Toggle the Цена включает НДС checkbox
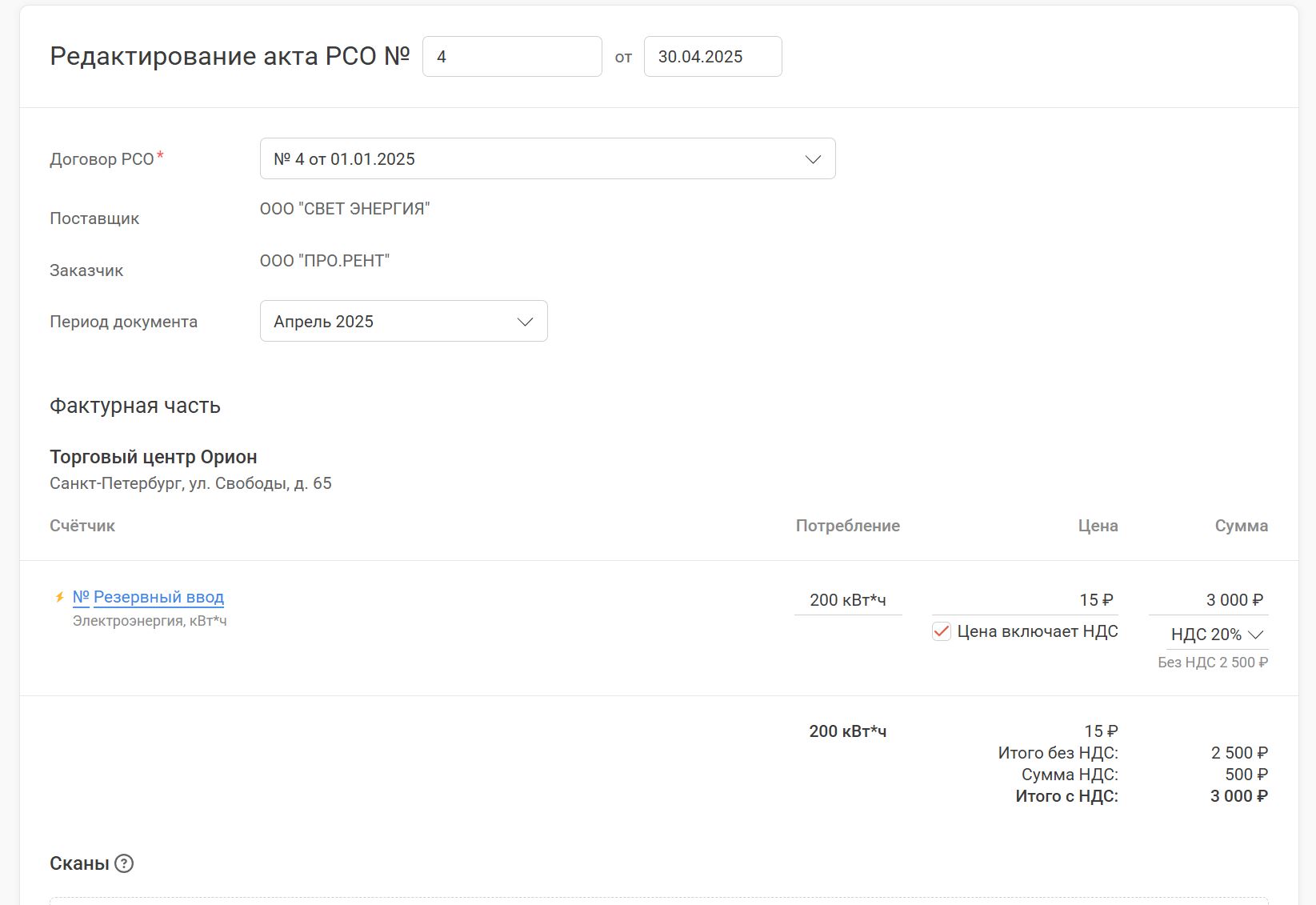The width and height of the screenshot is (1316, 905). point(942,631)
